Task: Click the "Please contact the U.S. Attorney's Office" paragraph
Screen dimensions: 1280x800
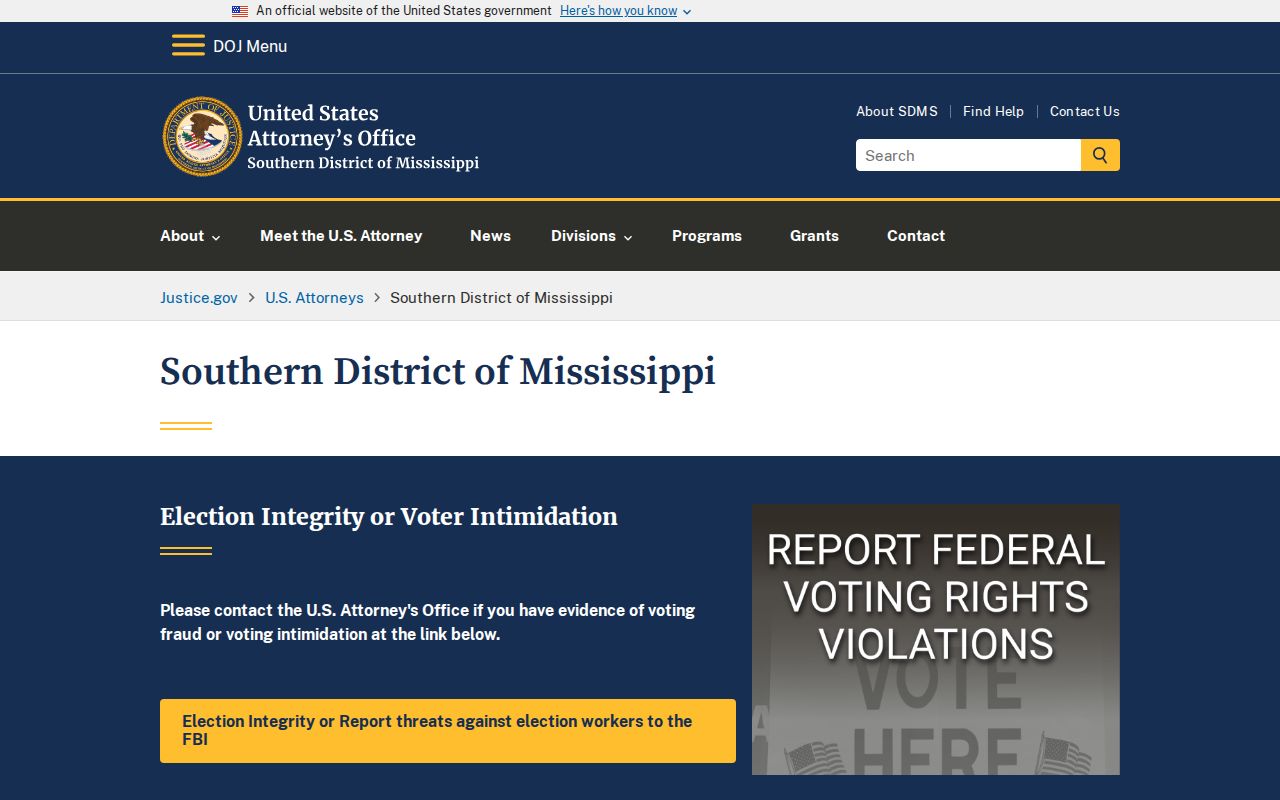Action: [x=428, y=622]
